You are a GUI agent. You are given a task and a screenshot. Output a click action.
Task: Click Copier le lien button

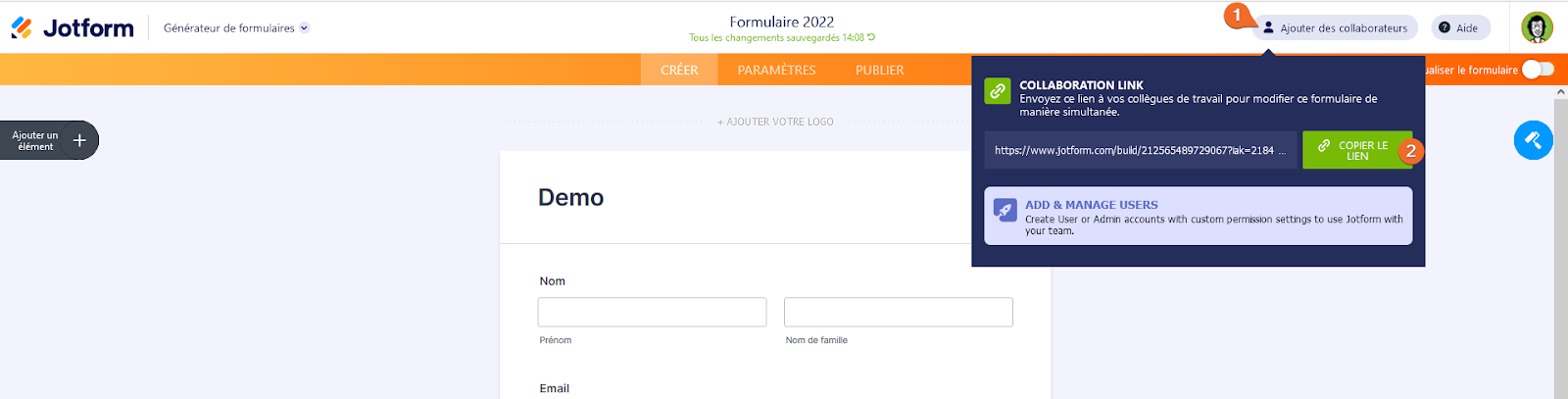(x=1356, y=150)
